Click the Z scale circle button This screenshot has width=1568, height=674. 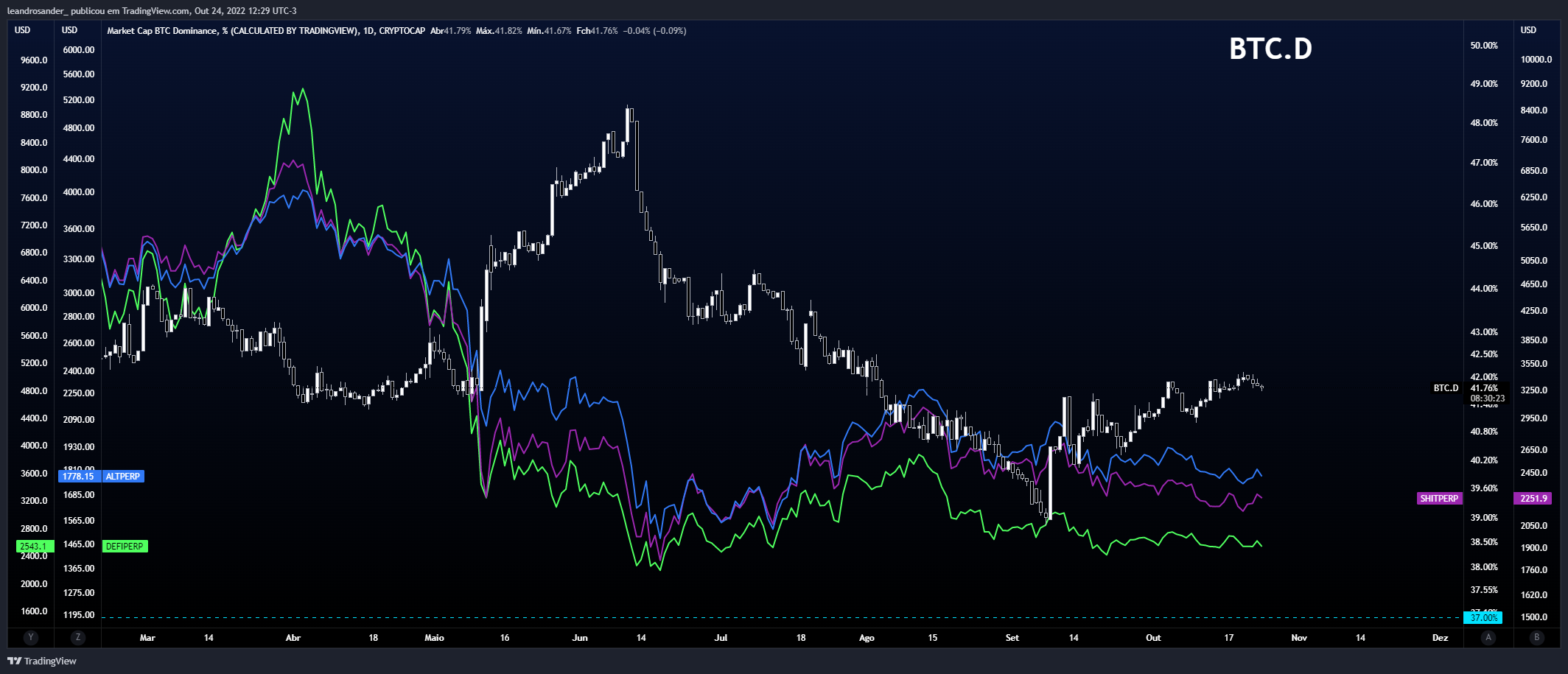coord(78,637)
